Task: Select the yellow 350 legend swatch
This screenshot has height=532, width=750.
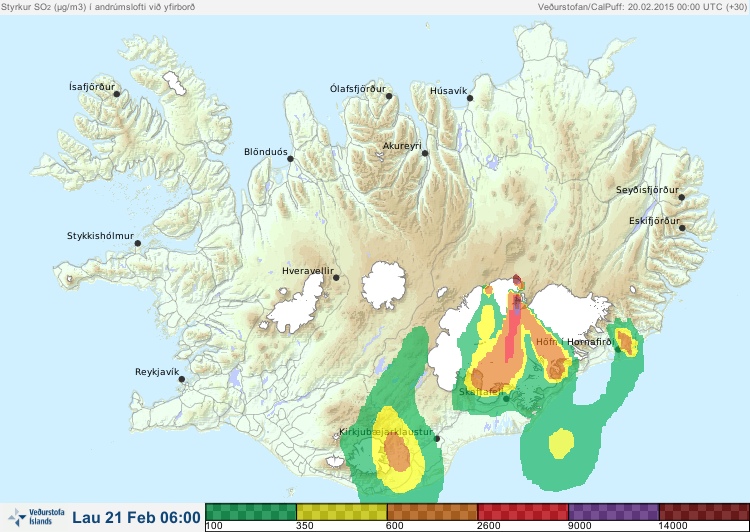Action: (x=342, y=512)
